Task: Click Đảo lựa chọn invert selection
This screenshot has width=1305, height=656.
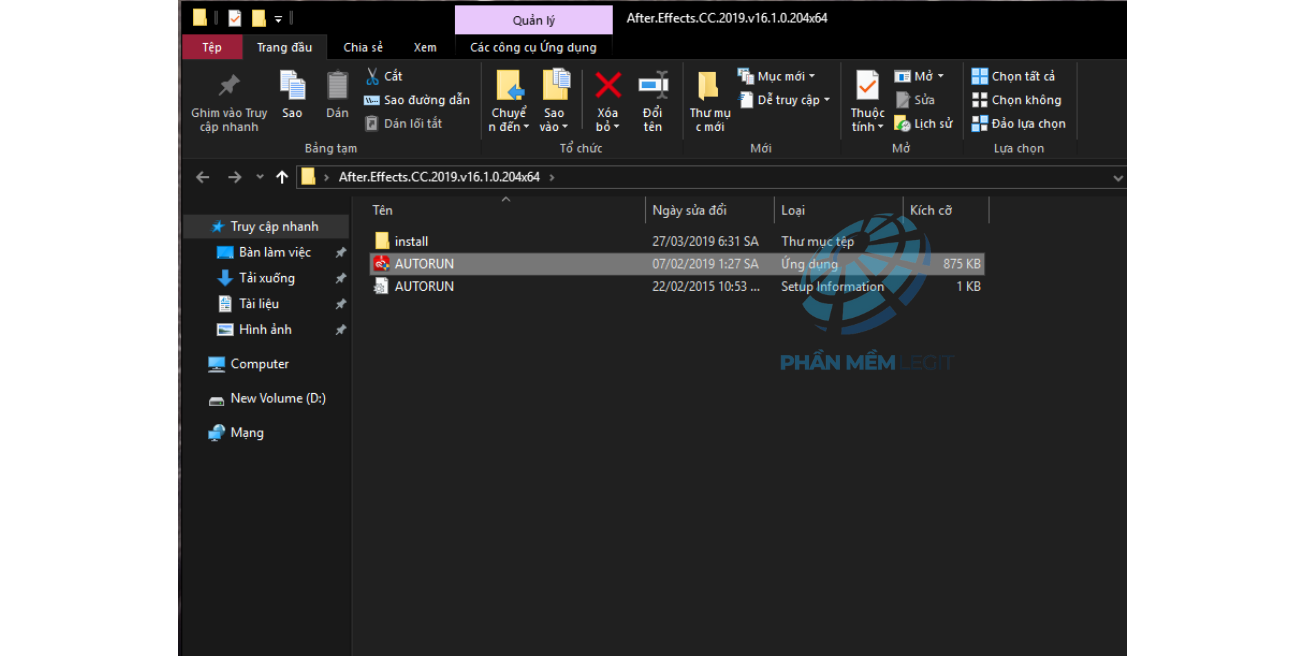Action: [1018, 124]
